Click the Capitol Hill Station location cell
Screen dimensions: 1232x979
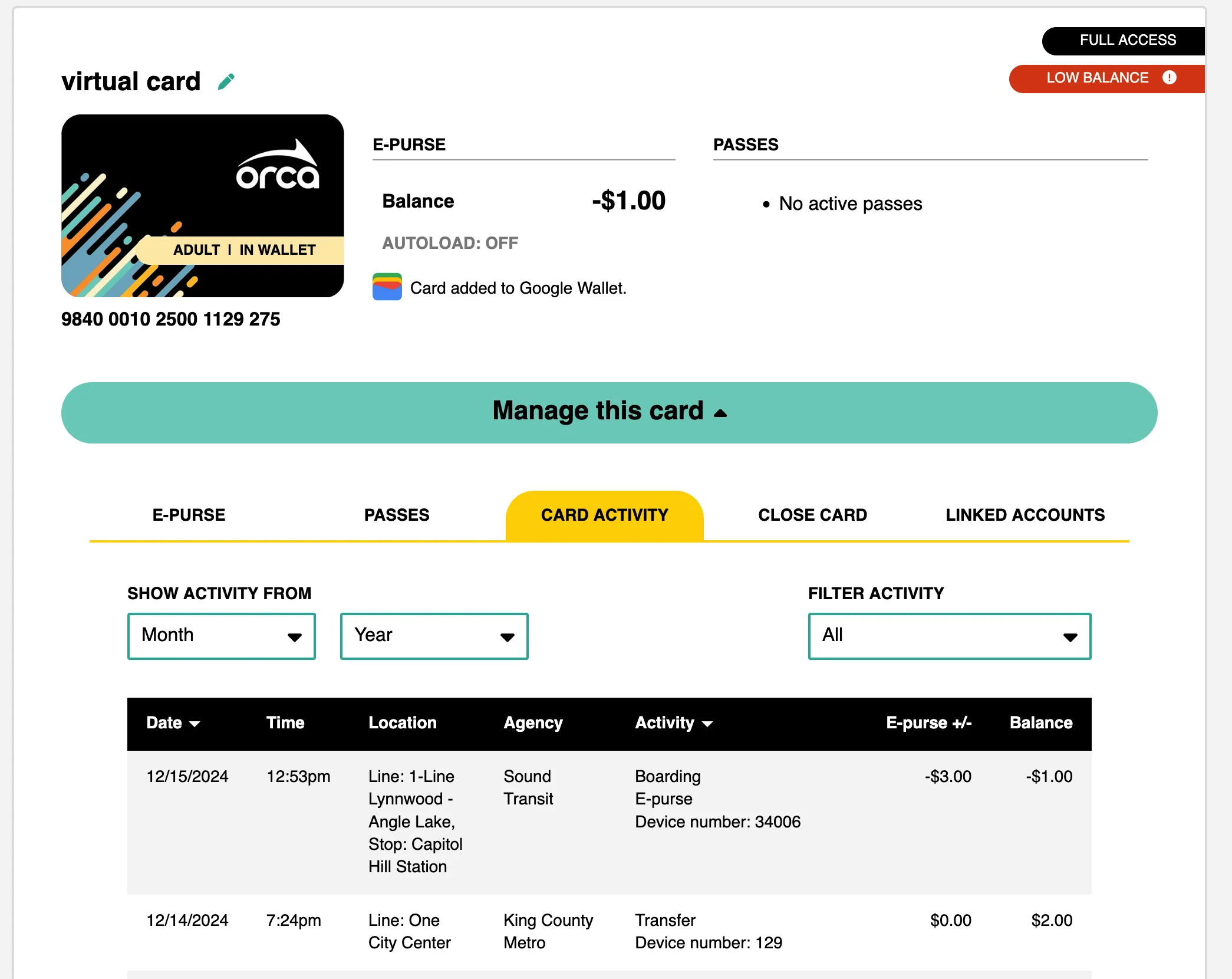click(x=416, y=822)
